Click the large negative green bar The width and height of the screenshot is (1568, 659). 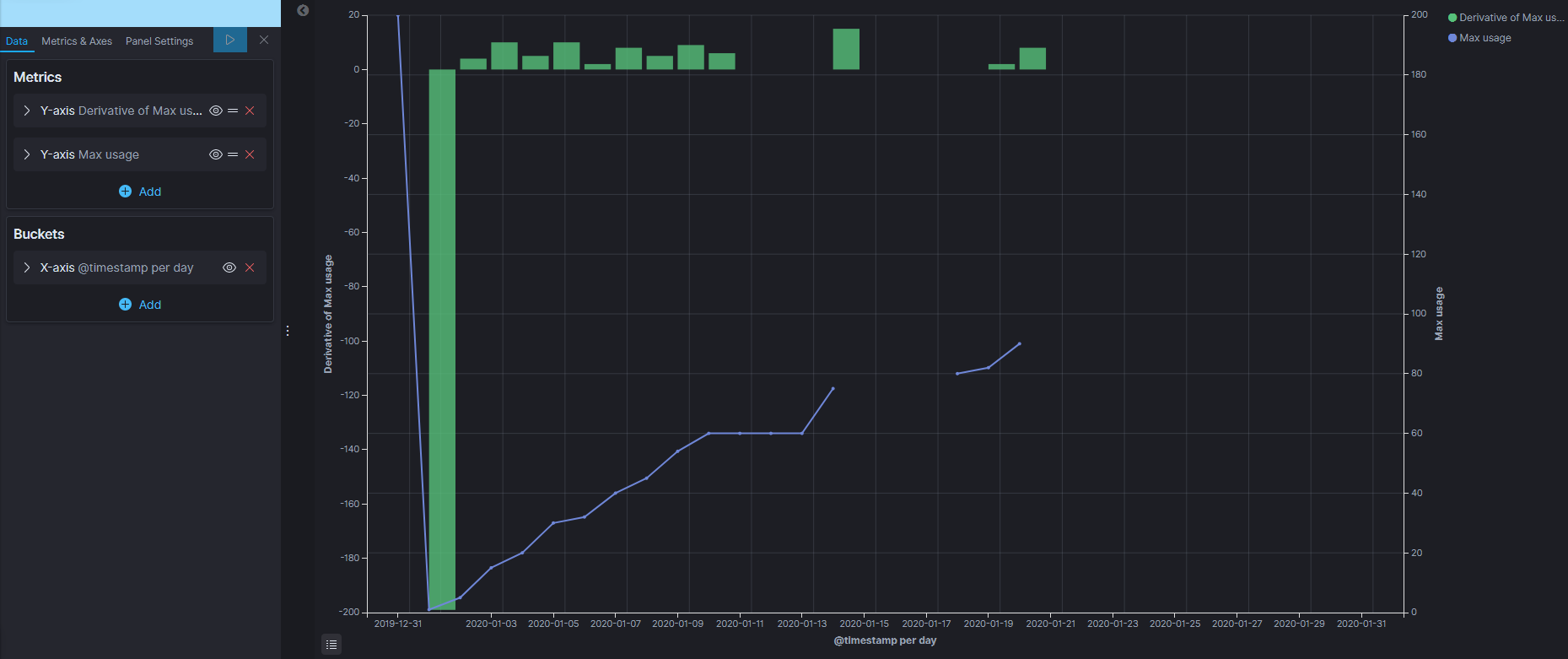pos(442,339)
